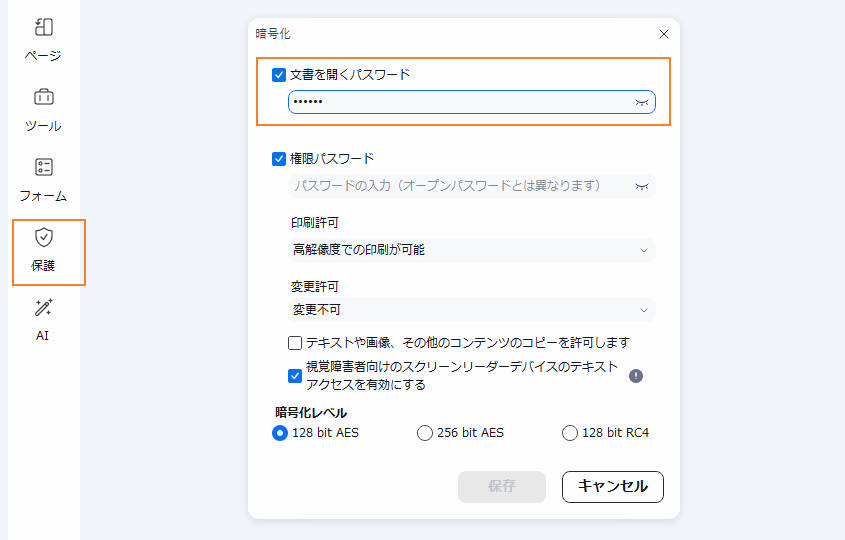Uncheck the 権限パスワード checkbox
The image size is (845, 540).
click(x=279, y=159)
